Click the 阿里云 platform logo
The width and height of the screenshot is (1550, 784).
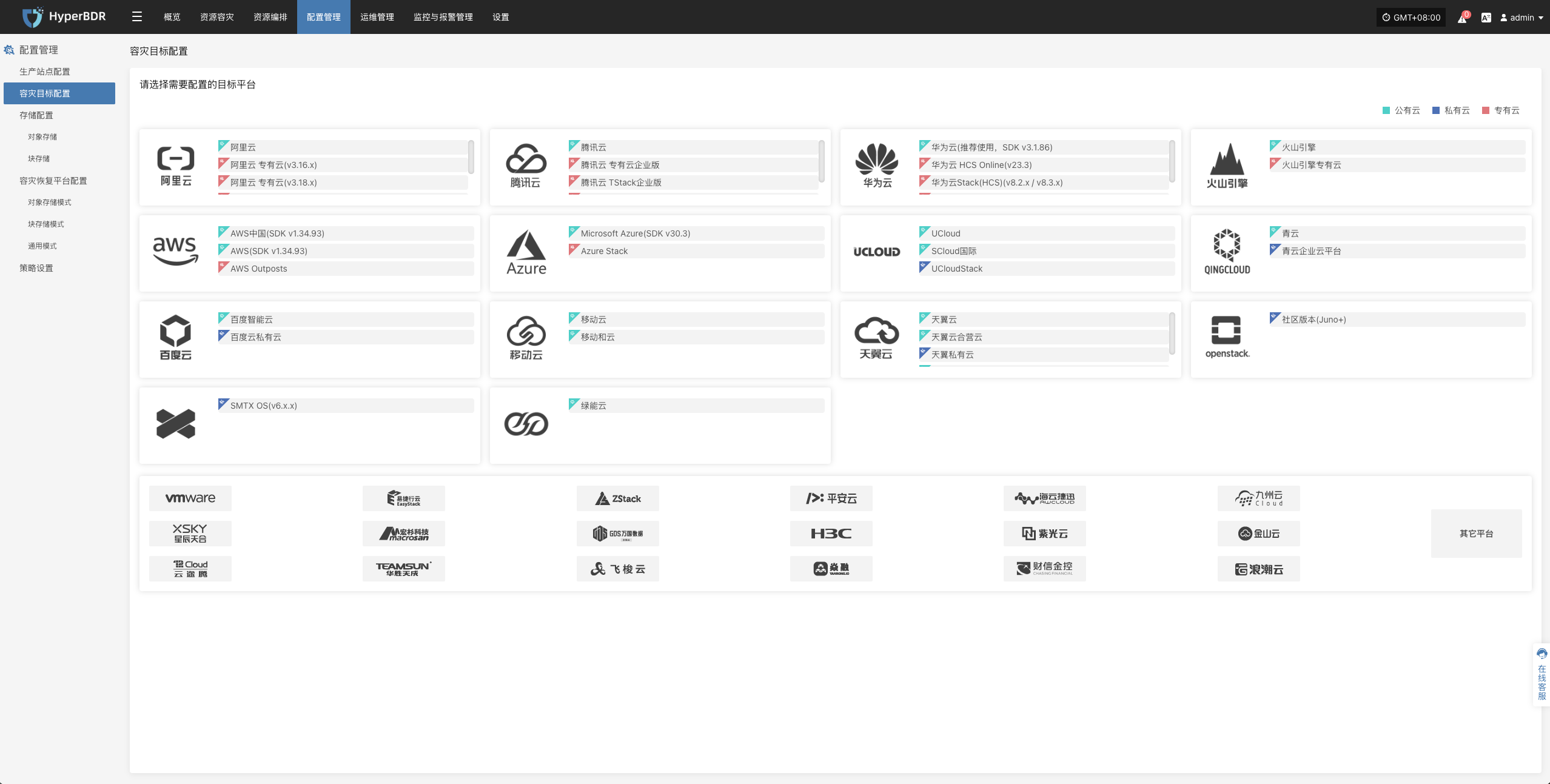[176, 166]
